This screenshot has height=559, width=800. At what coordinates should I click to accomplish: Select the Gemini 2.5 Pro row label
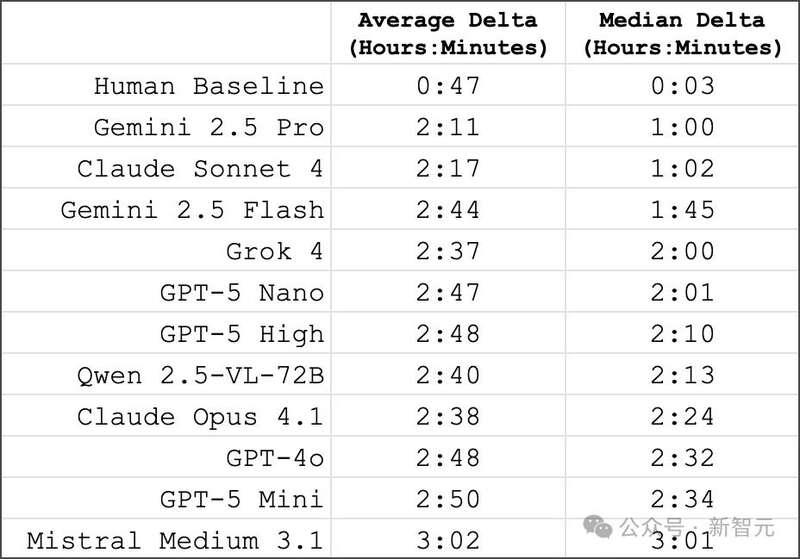tap(209, 128)
